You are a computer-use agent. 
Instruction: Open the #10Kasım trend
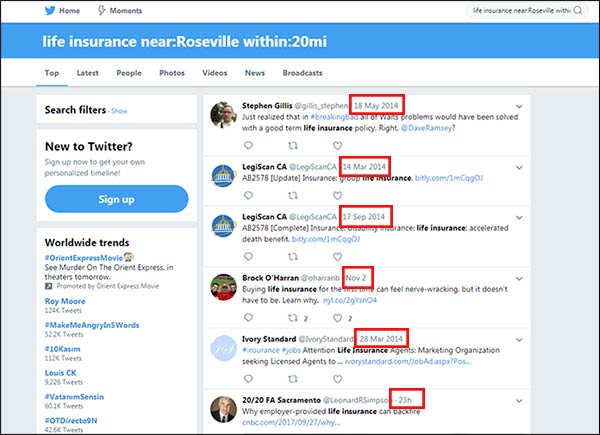coord(62,349)
